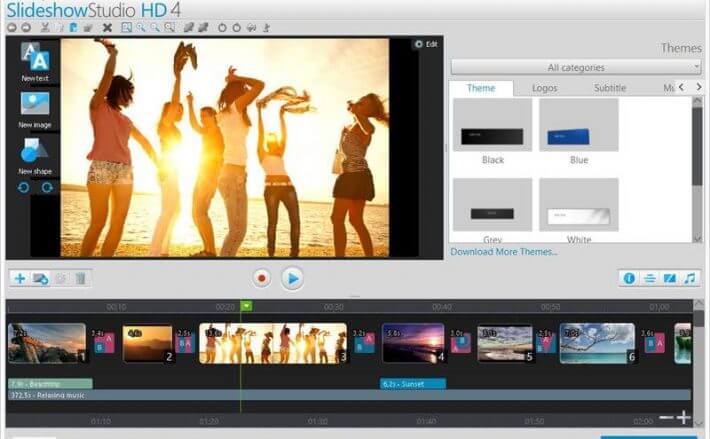Viewport: 710px width, 439px height.
Task: Select slide 5 in the timeline
Action: tap(505, 344)
